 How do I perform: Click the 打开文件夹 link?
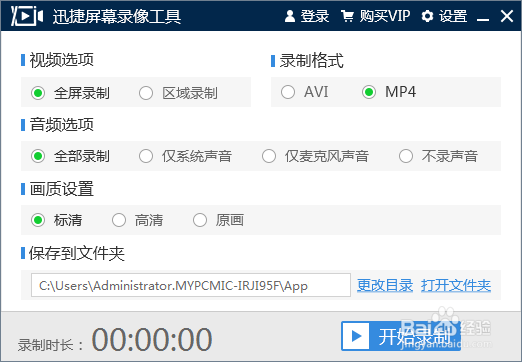coord(456,285)
